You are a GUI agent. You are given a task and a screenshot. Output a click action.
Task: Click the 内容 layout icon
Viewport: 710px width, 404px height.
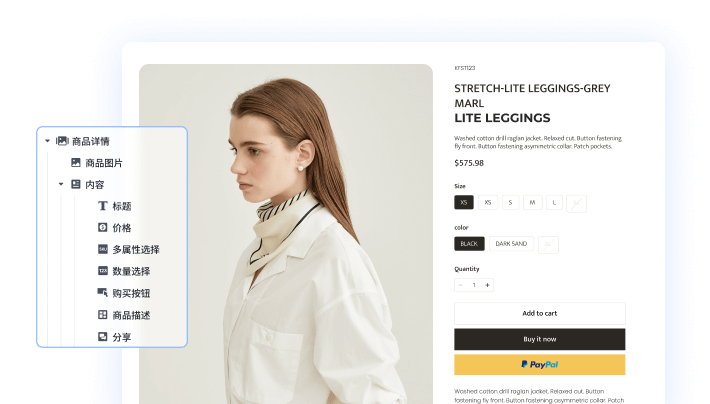(76, 184)
